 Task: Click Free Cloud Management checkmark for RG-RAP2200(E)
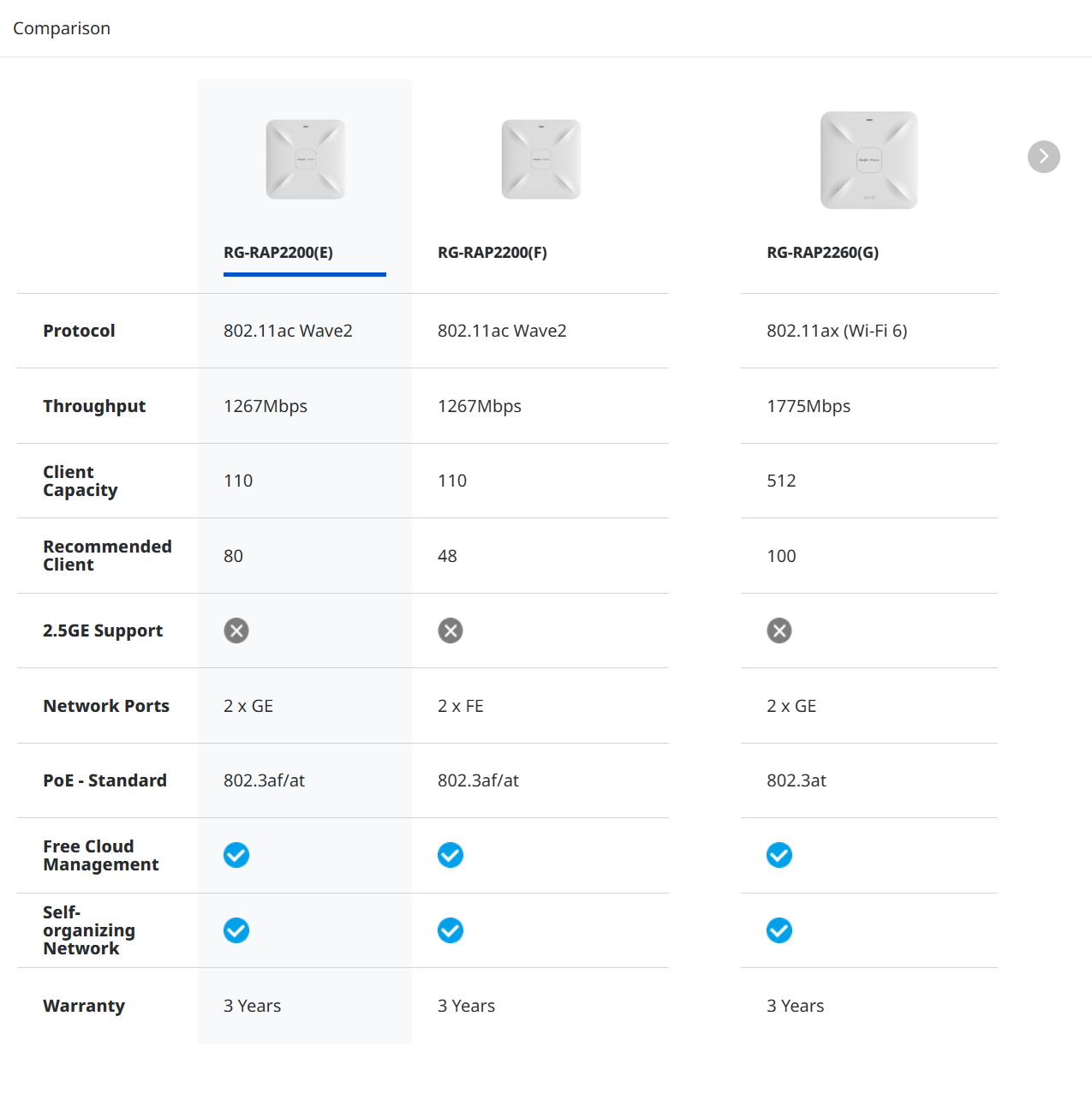pos(236,855)
